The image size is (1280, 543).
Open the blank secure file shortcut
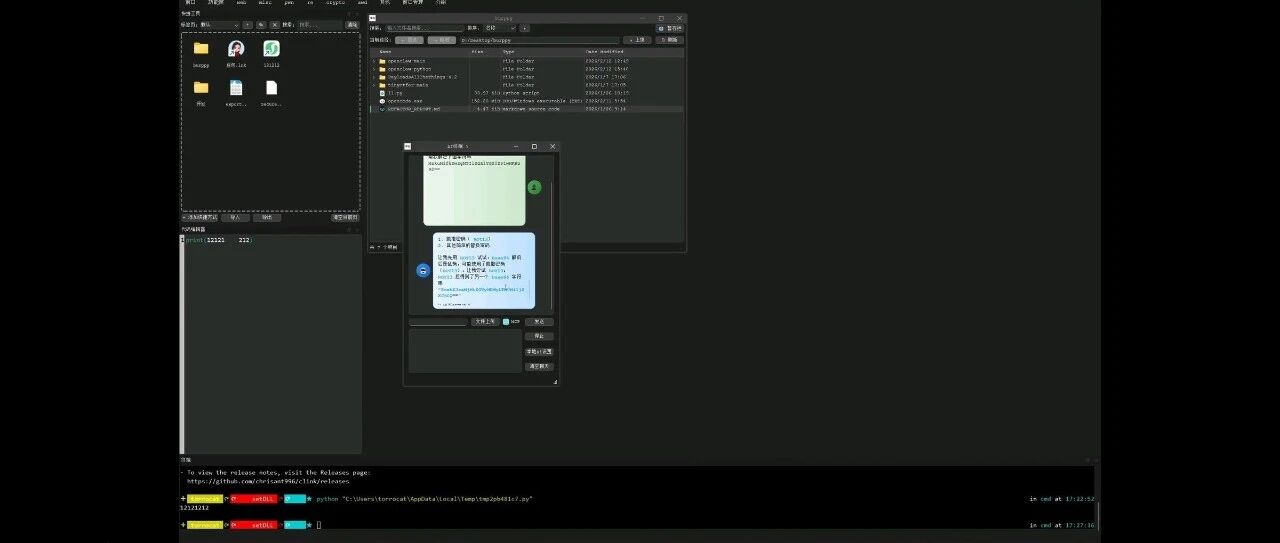[271, 93]
